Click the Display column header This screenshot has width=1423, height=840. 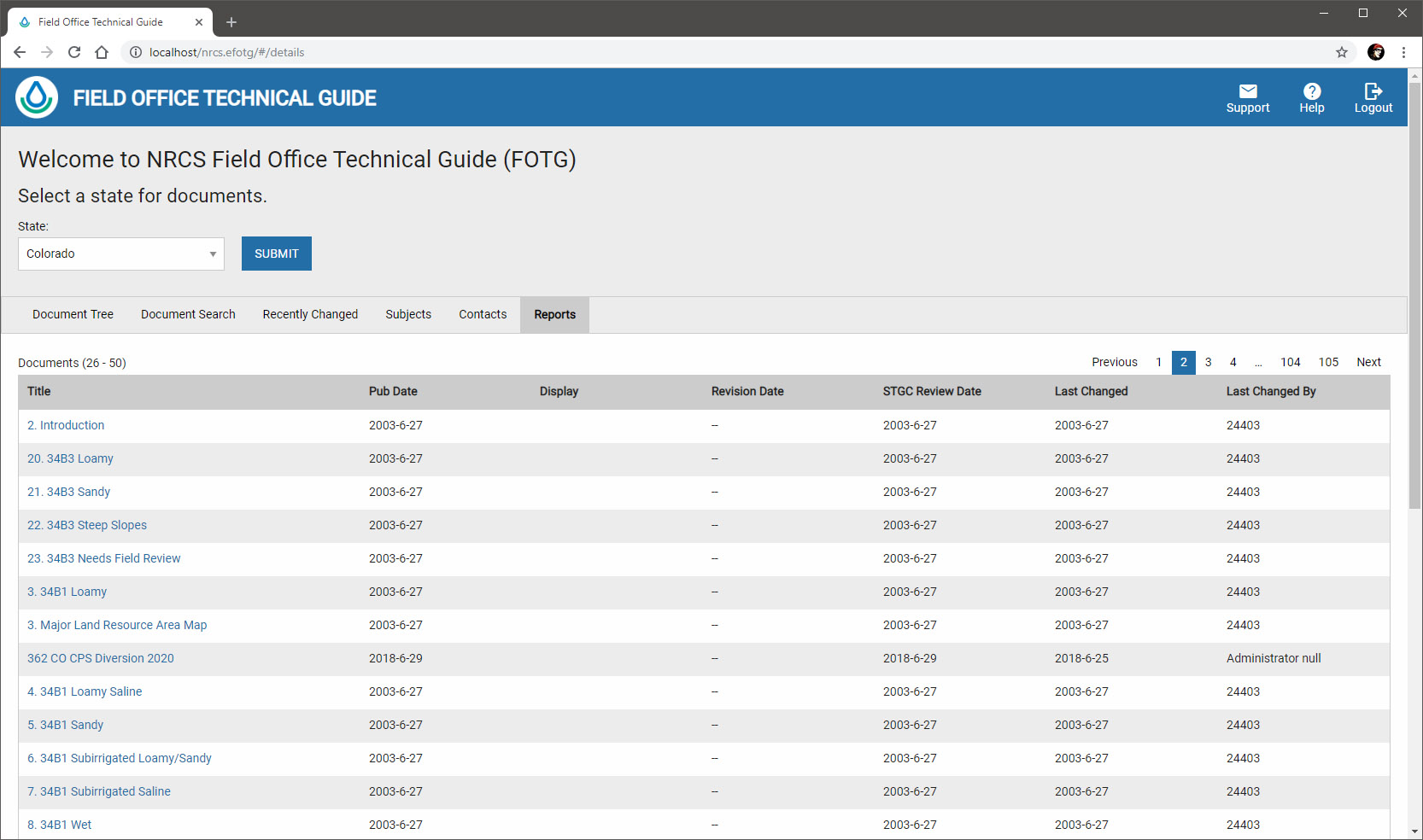[559, 391]
